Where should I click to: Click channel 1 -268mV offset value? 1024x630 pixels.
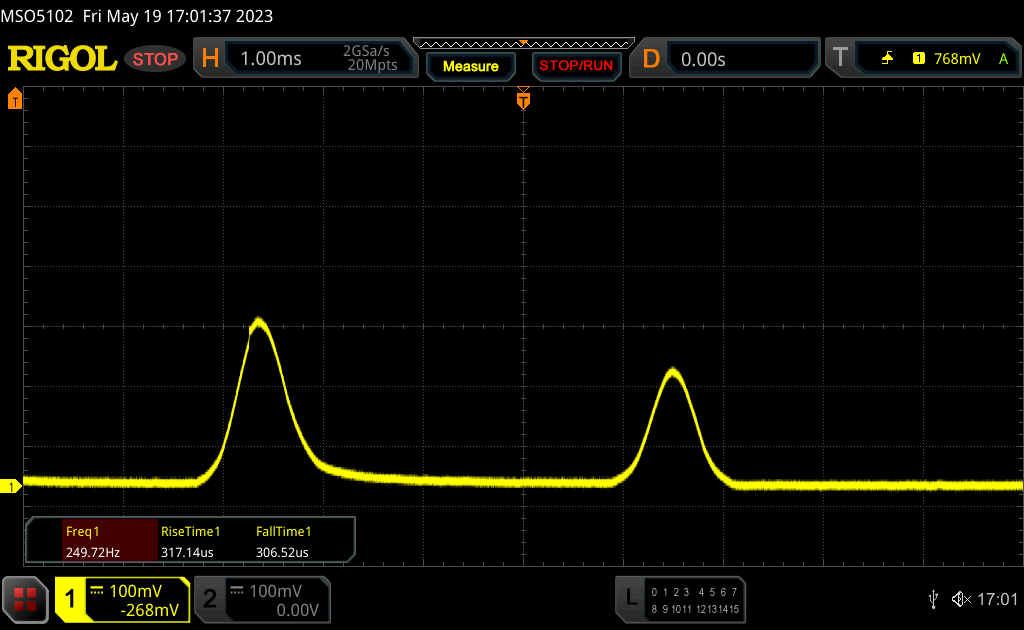coord(150,610)
